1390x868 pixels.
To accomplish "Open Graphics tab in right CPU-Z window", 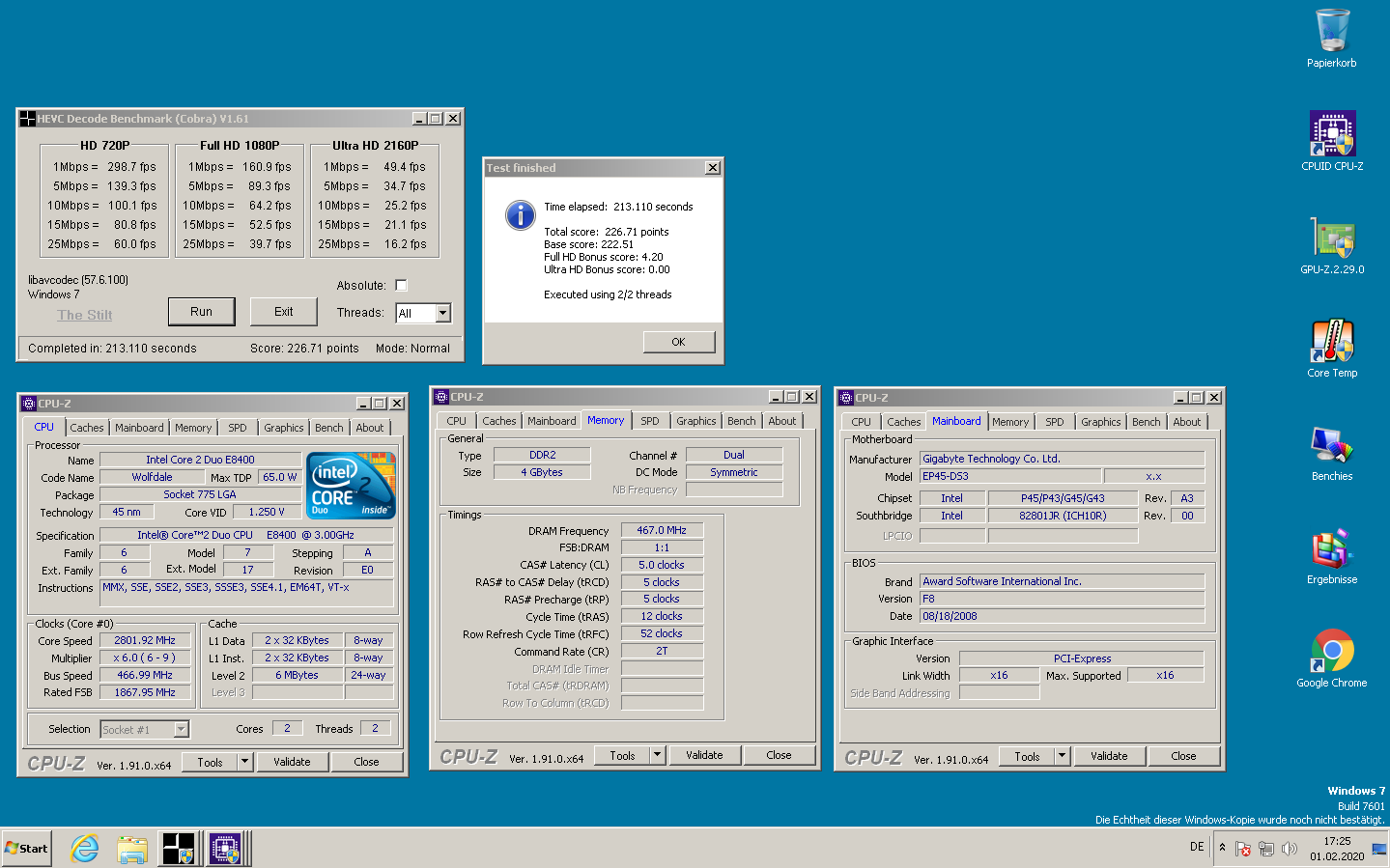I will (1101, 422).
